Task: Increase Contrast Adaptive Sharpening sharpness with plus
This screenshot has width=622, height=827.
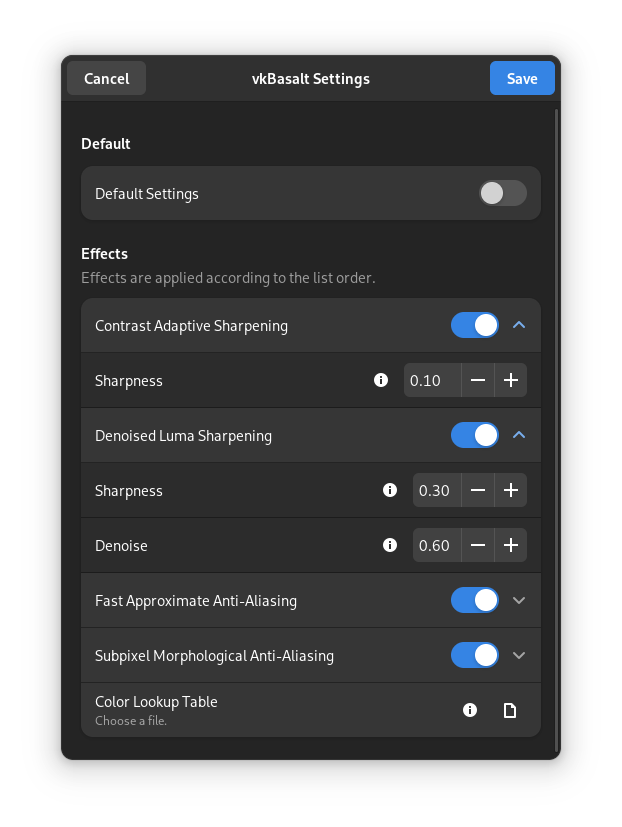Action: (510, 380)
